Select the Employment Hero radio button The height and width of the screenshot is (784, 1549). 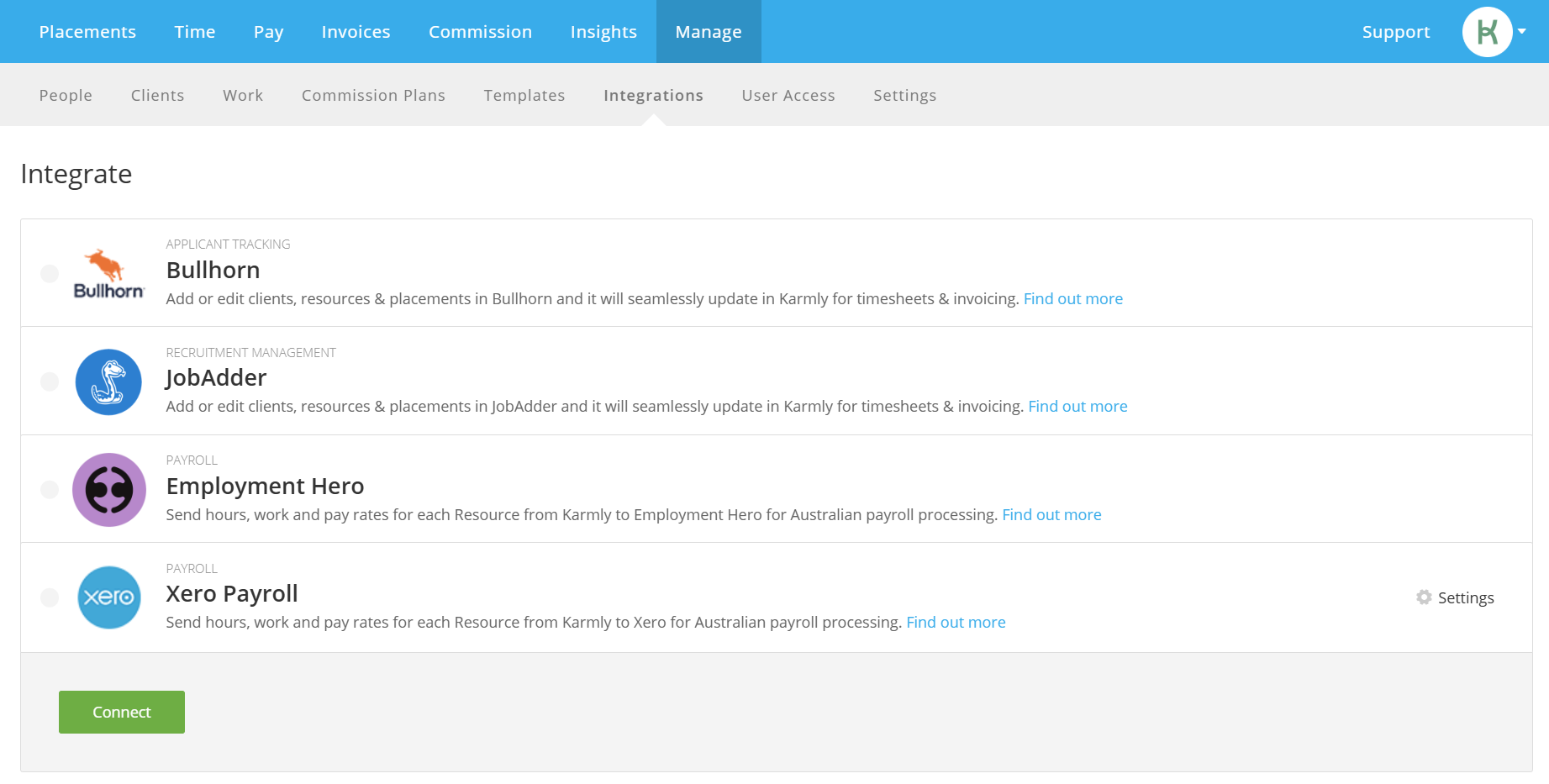point(50,490)
